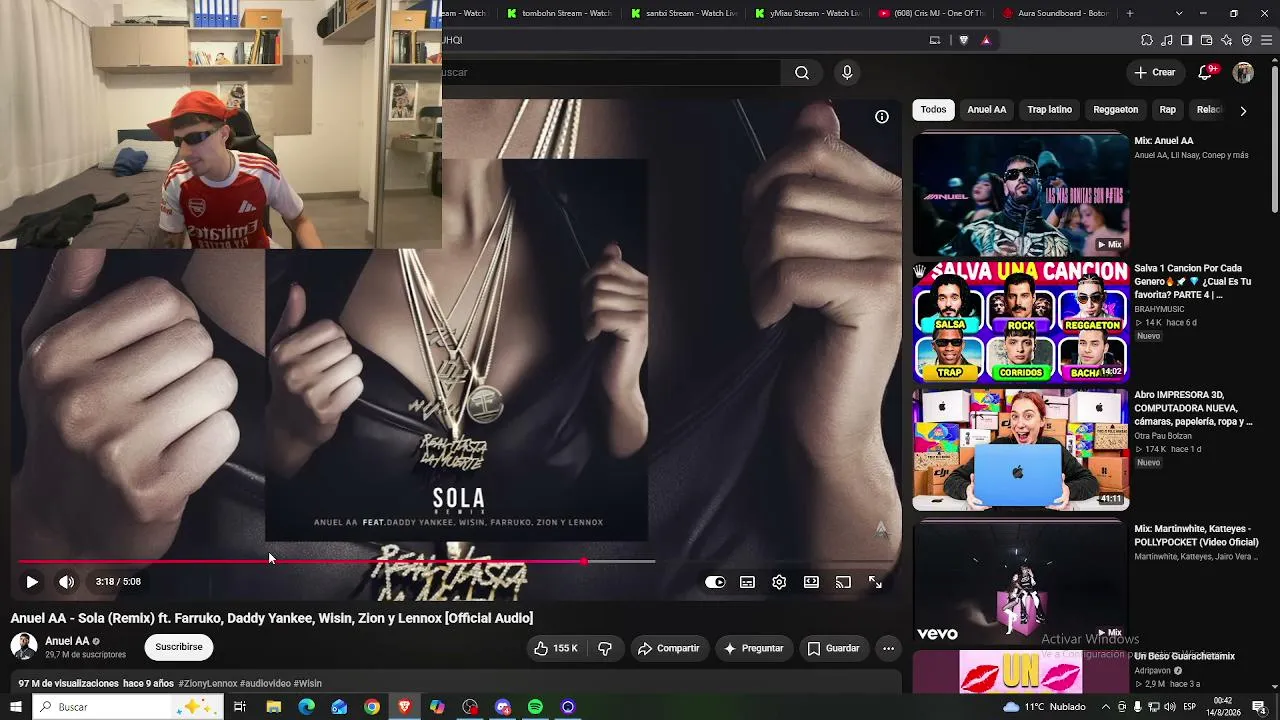This screenshot has width=1280, height=720.
Task: Open the Windows Start menu
Action: click(x=16, y=707)
